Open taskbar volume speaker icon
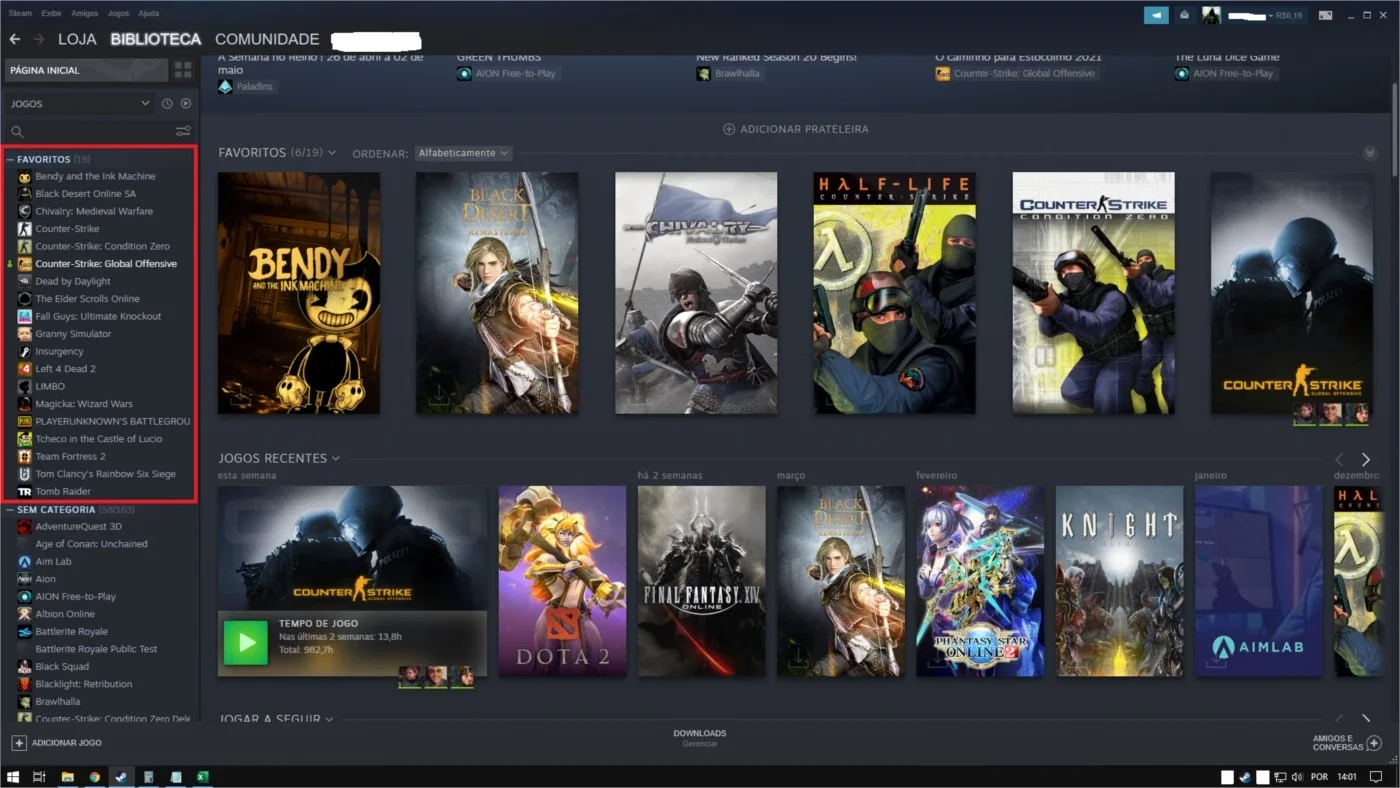The width and height of the screenshot is (1400, 788). pos(1297,777)
